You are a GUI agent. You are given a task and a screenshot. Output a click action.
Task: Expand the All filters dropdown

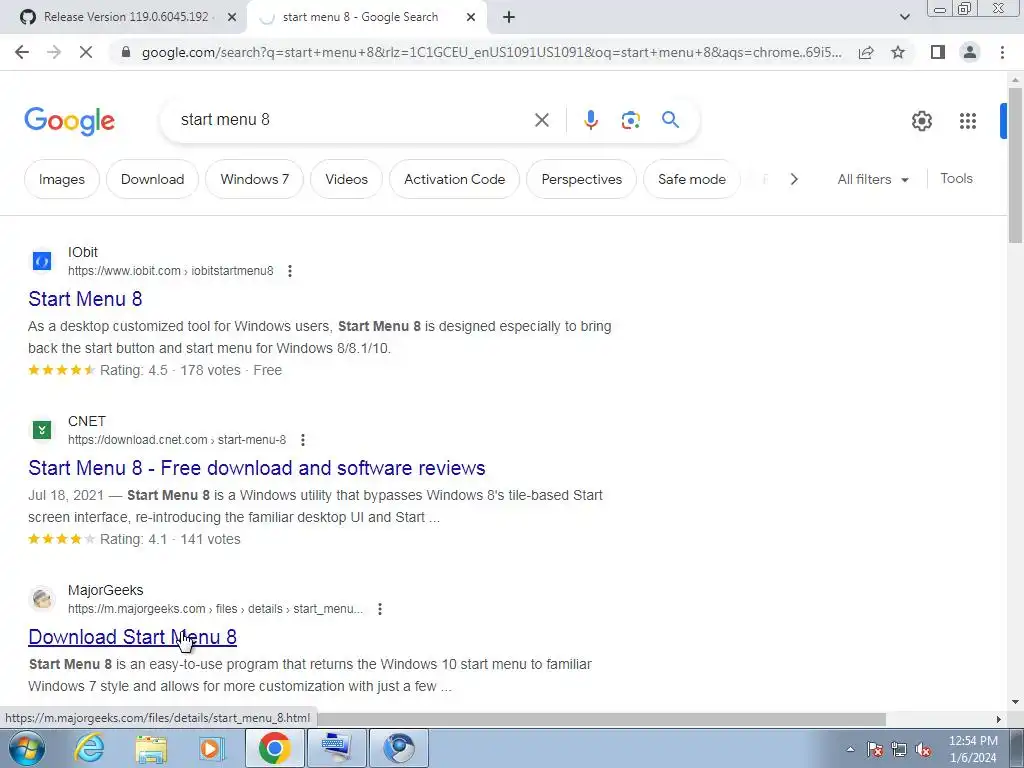[873, 179]
